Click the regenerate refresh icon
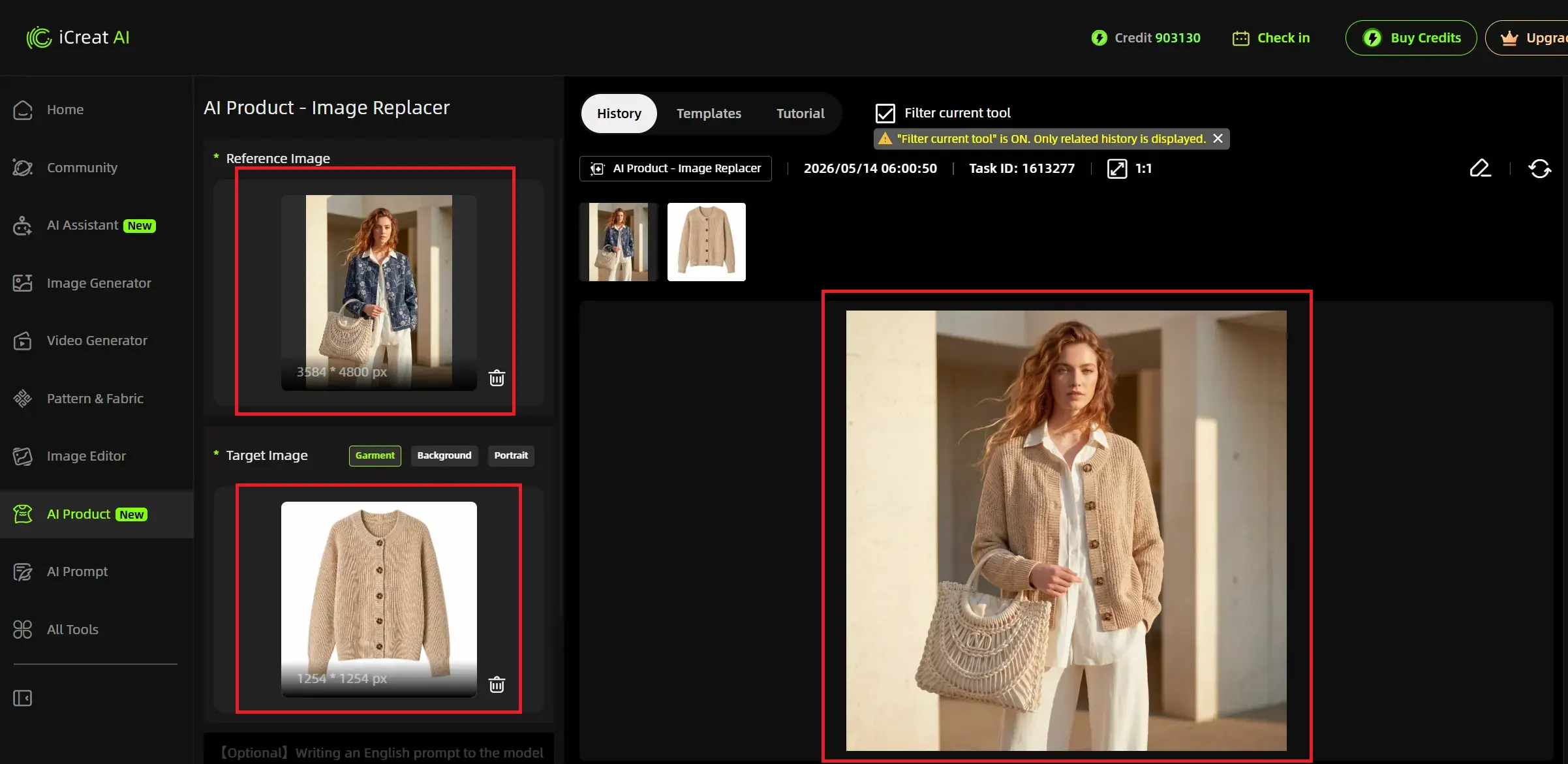This screenshot has height=764, width=1568. click(1539, 168)
